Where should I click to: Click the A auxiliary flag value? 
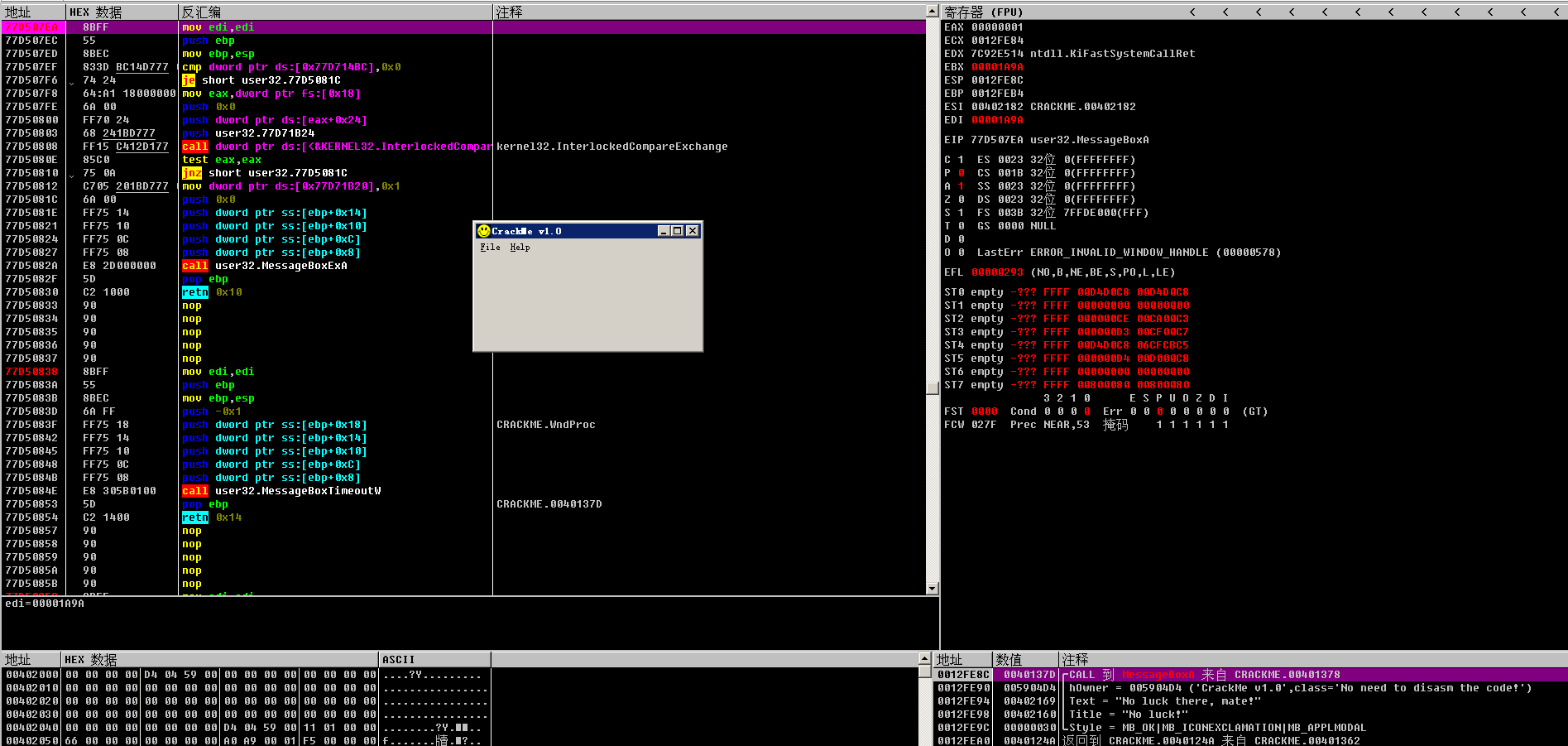(961, 186)
